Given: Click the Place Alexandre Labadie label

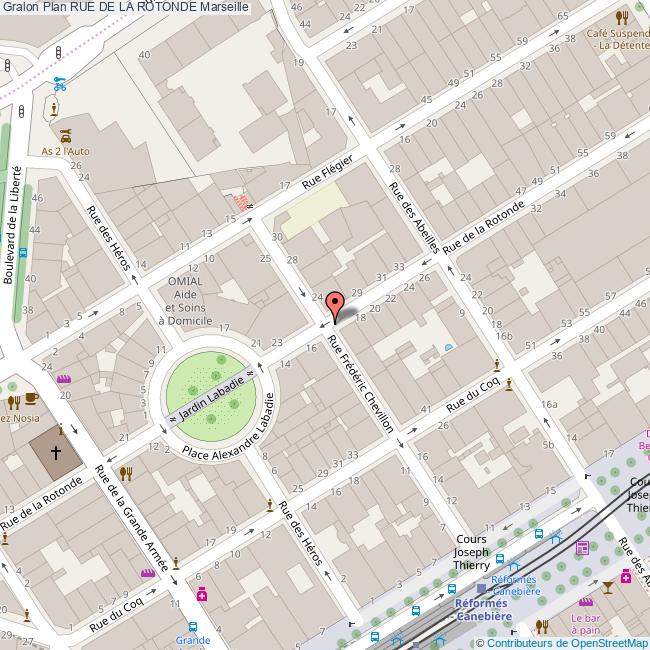Looking at the screenshot, I should pyautogui.click(x=229, y=439).
